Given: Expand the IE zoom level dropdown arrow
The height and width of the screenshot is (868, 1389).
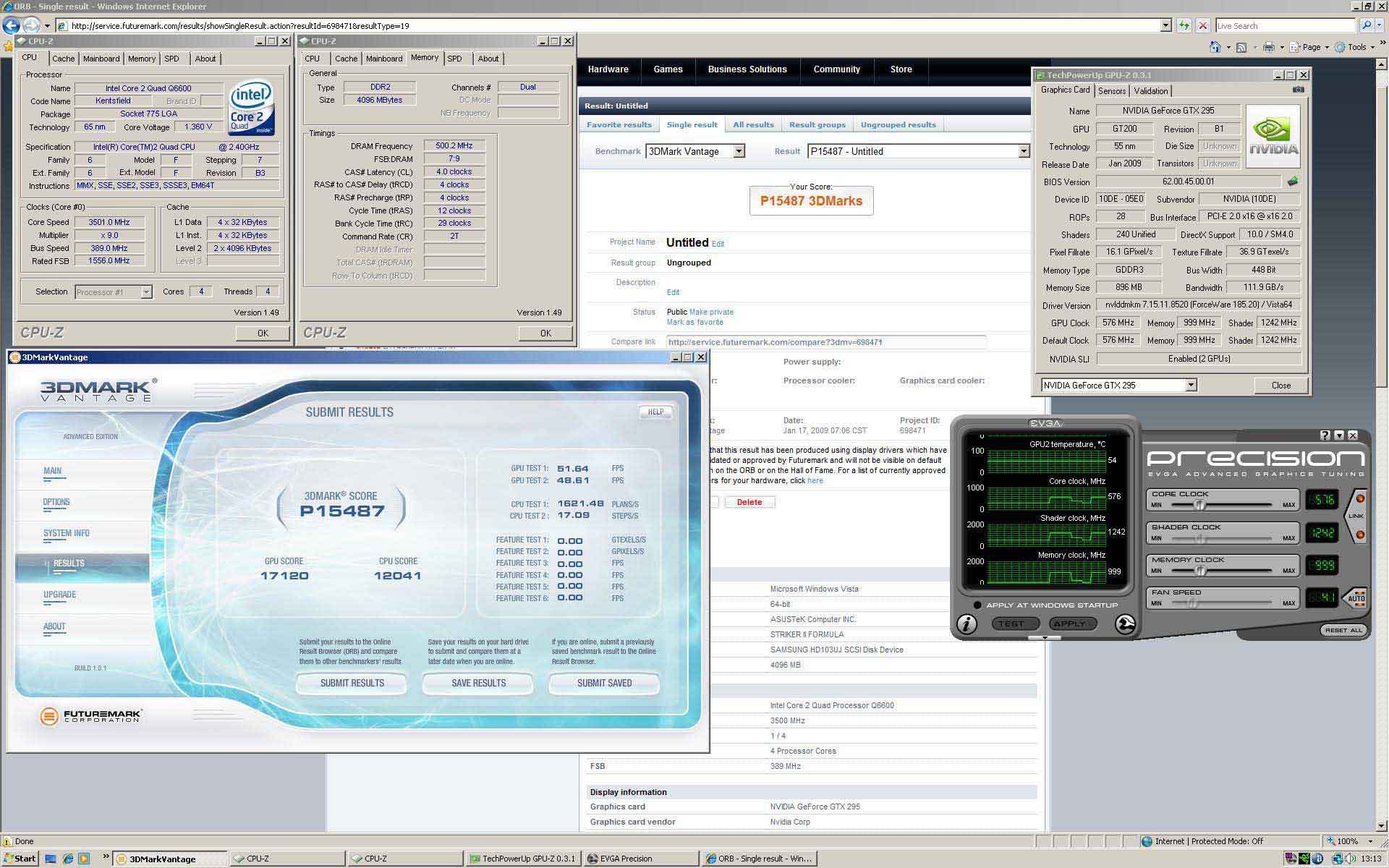Looking at the screenshot, I should point(1370,841).
